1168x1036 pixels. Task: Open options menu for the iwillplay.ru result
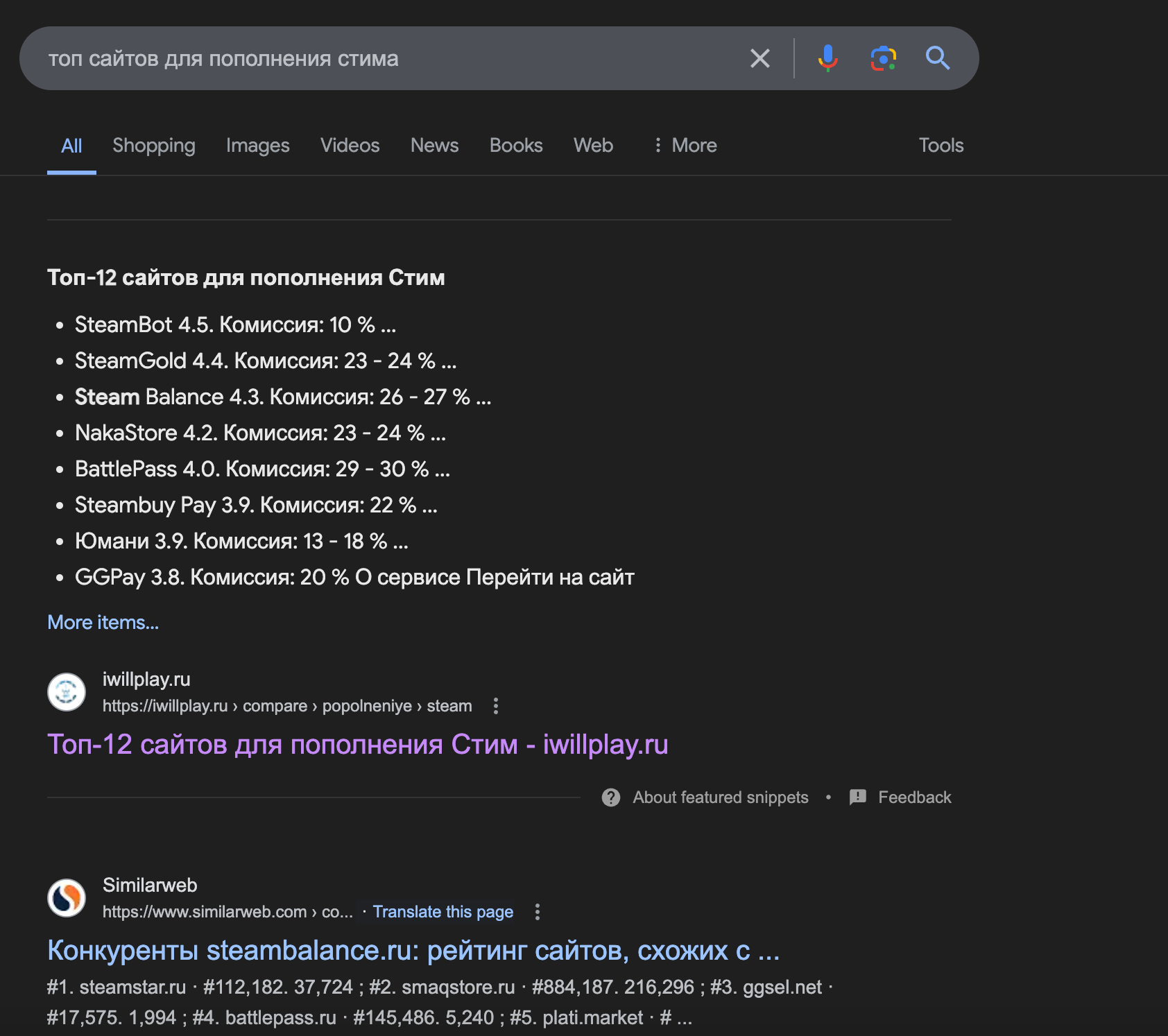click(x=495, y=706)
